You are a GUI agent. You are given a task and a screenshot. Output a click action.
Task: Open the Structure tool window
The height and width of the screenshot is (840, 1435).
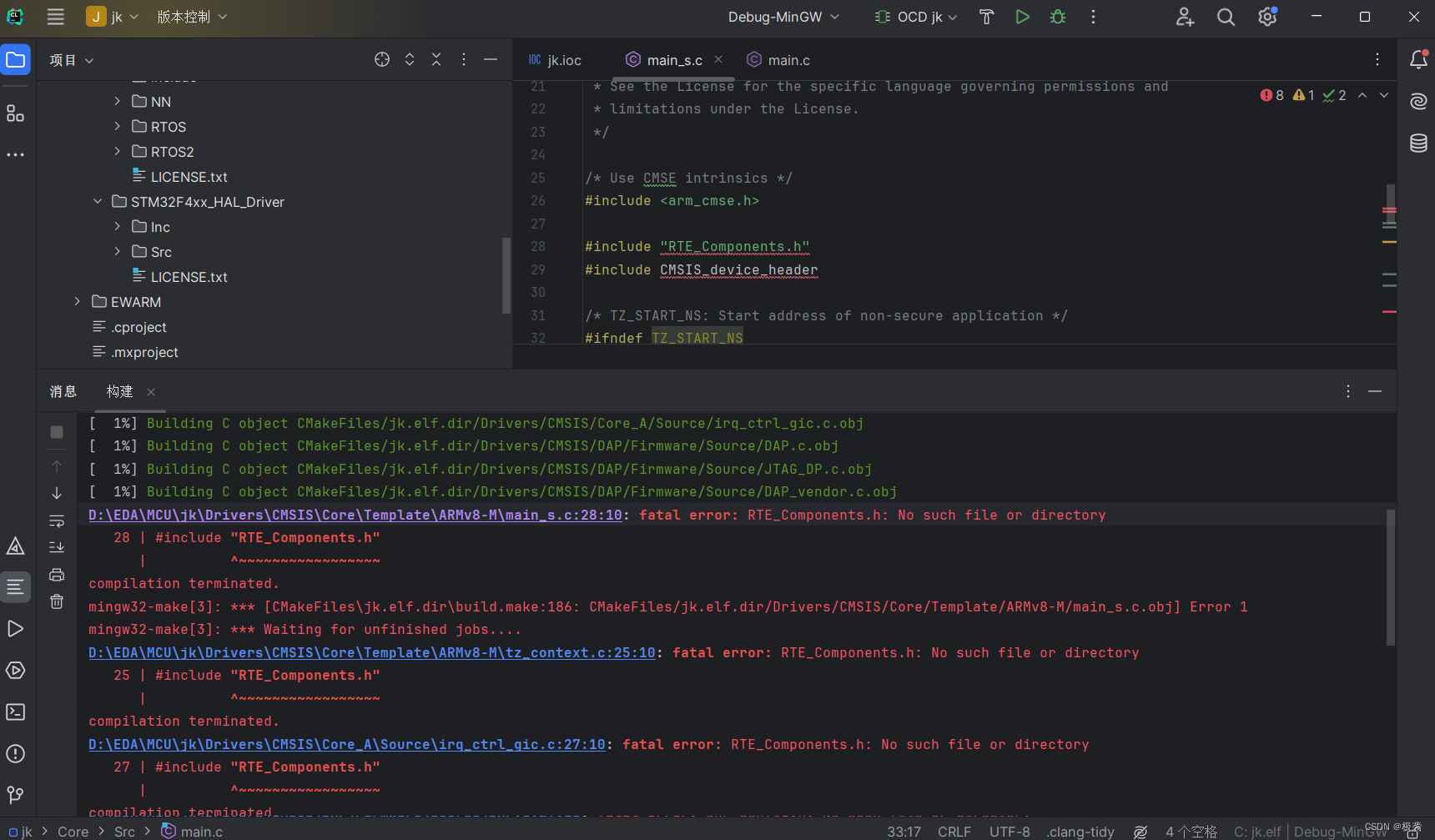point(15,113)
